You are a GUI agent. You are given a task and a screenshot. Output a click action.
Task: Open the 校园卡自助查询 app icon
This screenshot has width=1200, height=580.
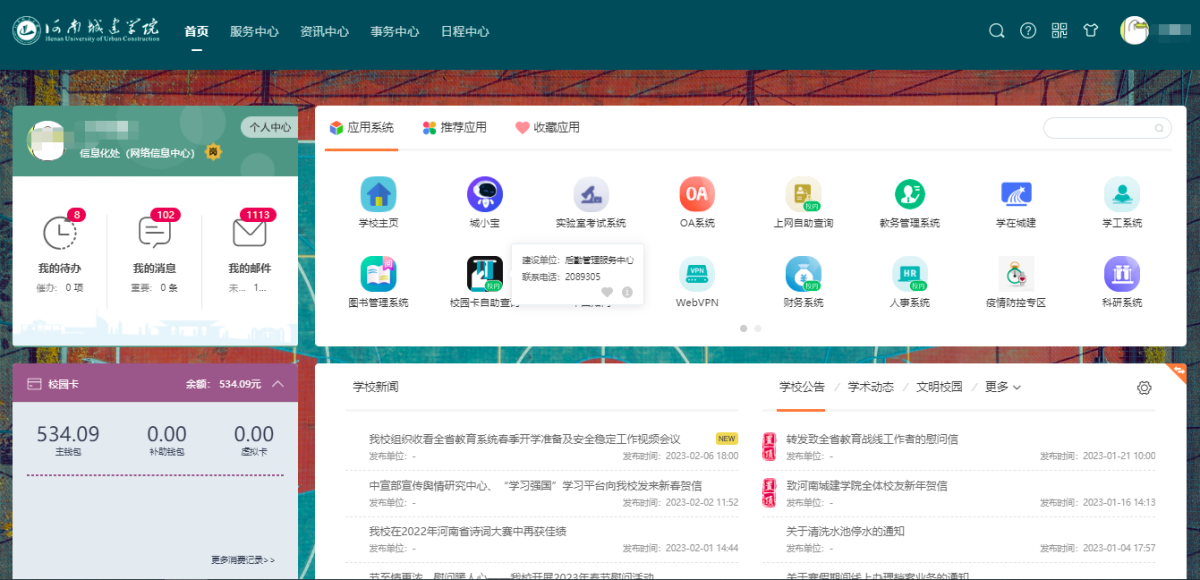coord(484,274)
